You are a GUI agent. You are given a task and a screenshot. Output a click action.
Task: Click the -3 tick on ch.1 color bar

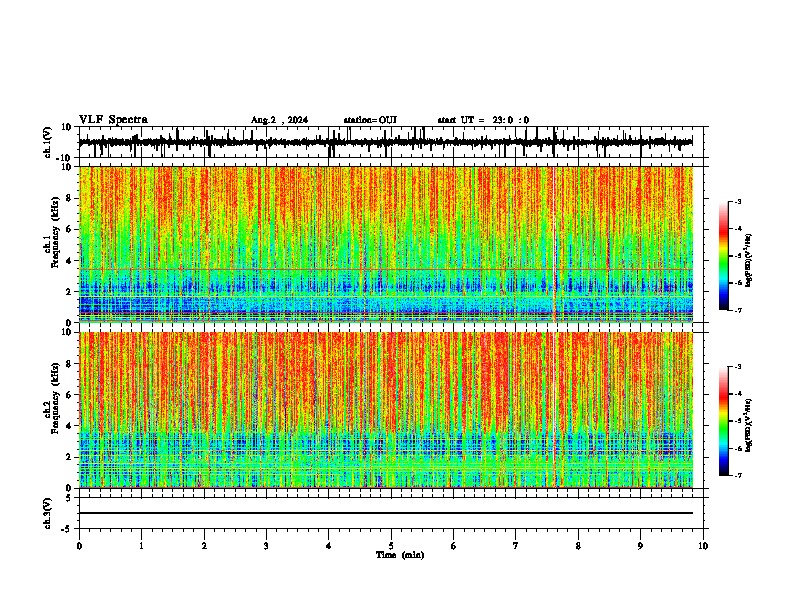738,201
